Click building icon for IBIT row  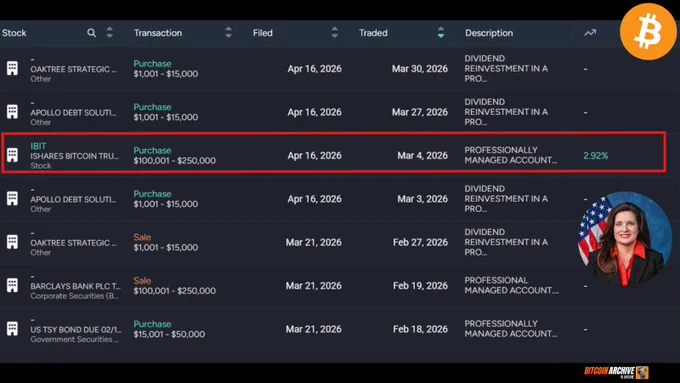13,155
